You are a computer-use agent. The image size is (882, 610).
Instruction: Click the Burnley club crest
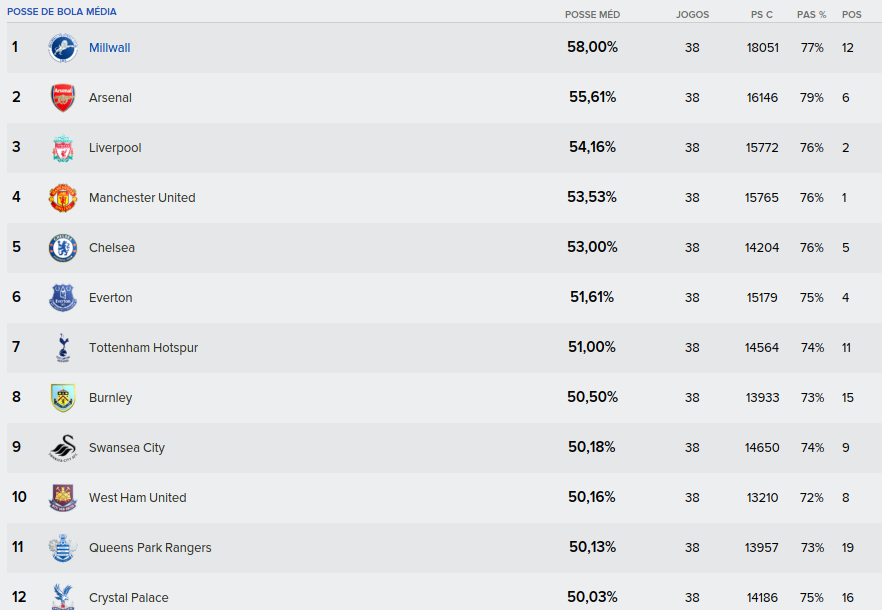(62, 398)
